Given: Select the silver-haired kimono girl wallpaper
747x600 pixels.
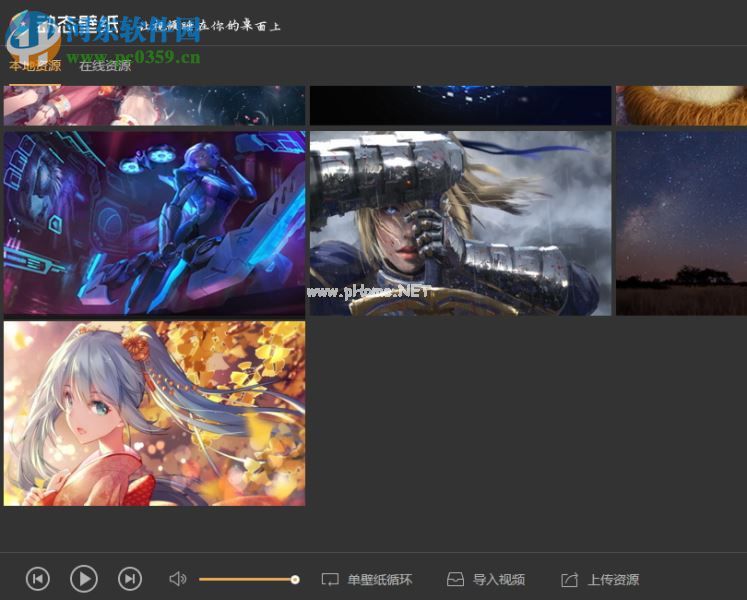Looking at the screenshot, I should [154, 413].
